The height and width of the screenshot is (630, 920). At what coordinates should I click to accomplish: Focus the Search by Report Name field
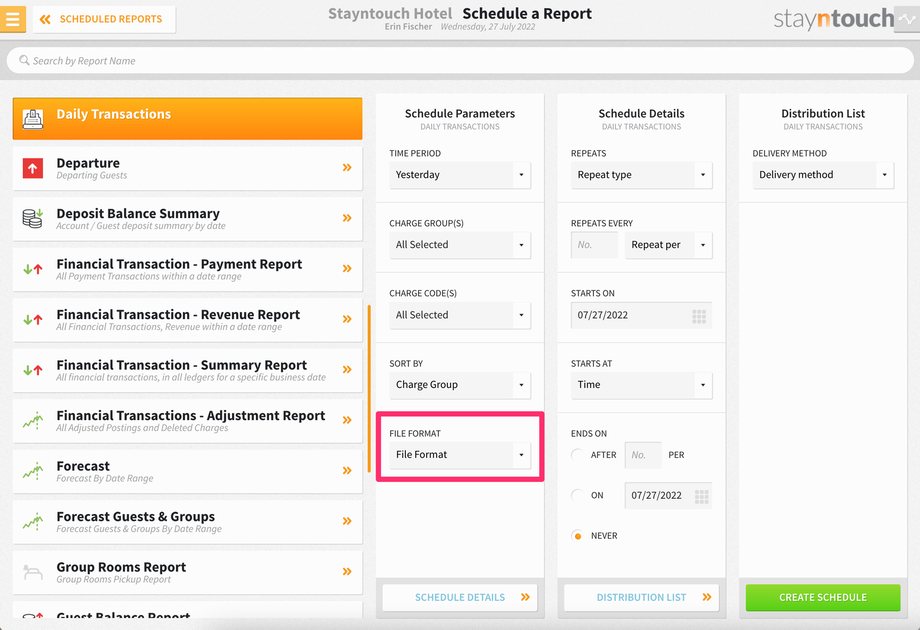[x=459, y=60]
